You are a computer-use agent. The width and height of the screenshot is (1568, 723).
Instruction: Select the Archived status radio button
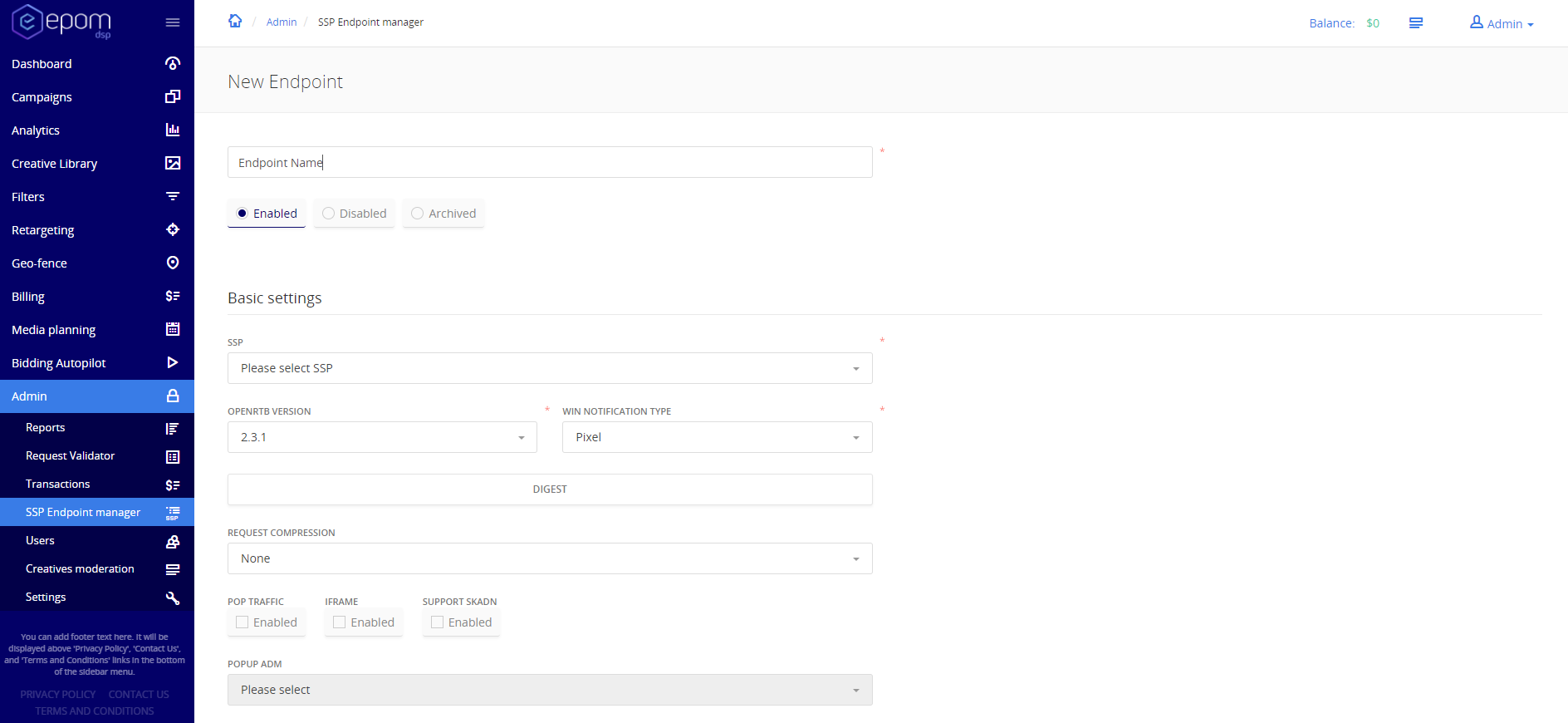pos(417,214)
